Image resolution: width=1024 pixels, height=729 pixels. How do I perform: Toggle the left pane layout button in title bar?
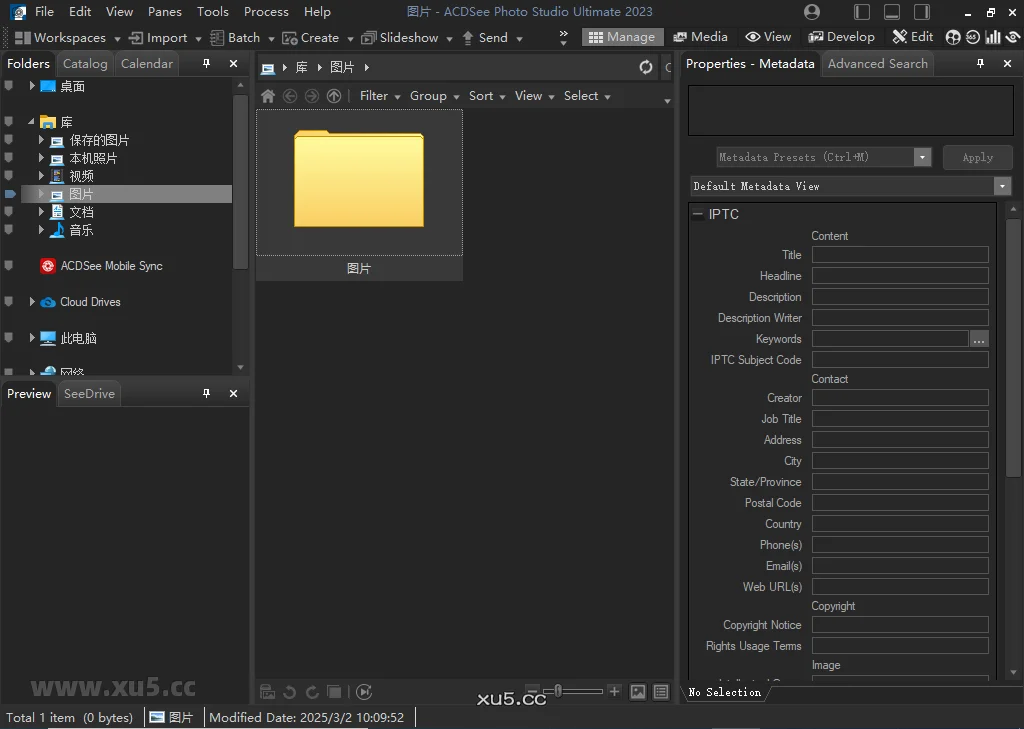click(862, 12)
